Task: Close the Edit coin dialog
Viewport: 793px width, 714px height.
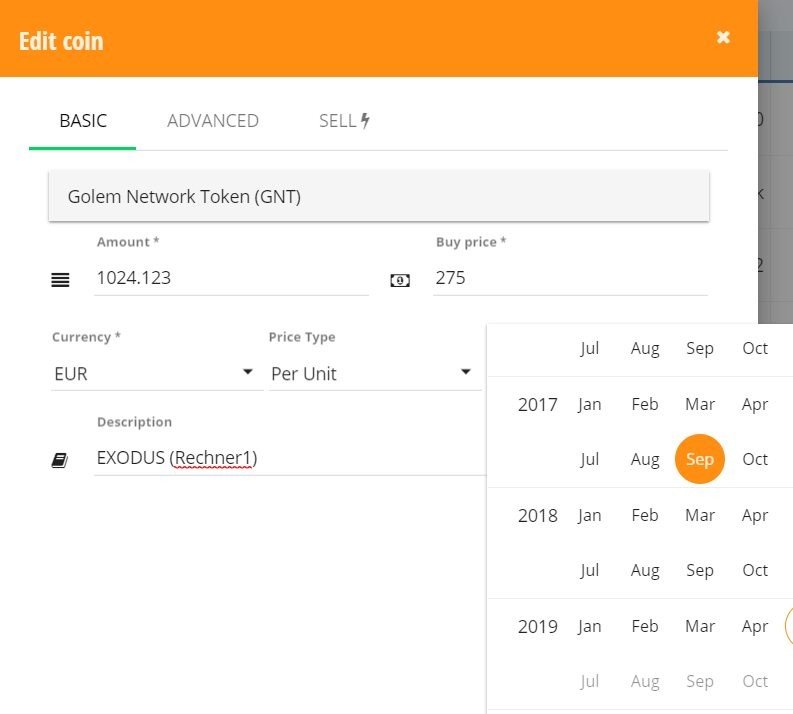Action: 723,37
